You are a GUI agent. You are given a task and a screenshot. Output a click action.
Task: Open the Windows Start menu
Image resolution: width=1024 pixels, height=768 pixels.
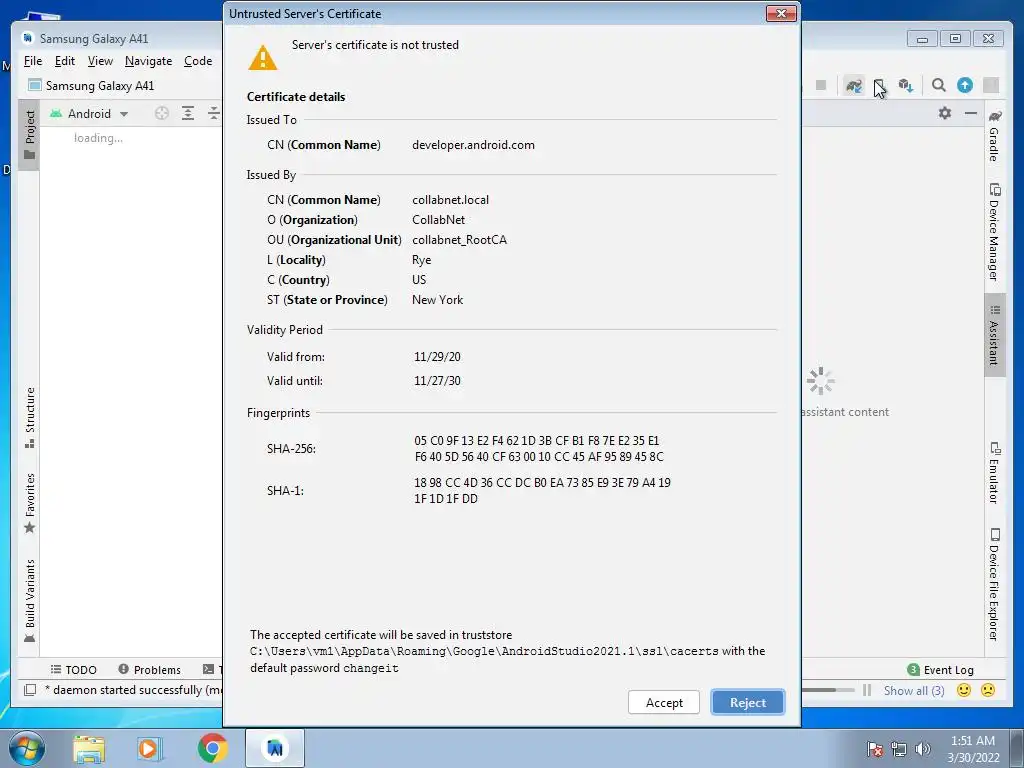coord(26,748)
